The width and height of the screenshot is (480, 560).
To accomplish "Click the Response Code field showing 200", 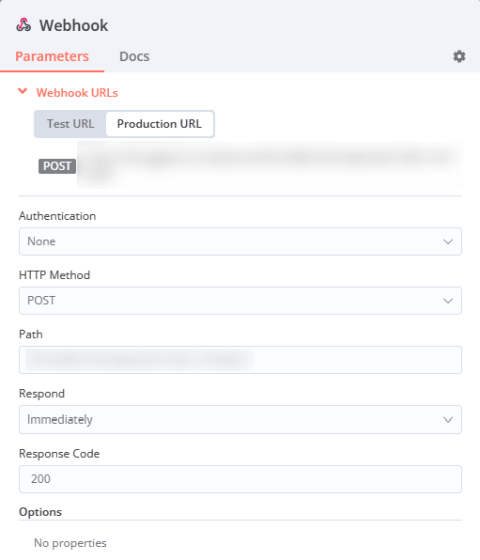I will pos(240,479).
